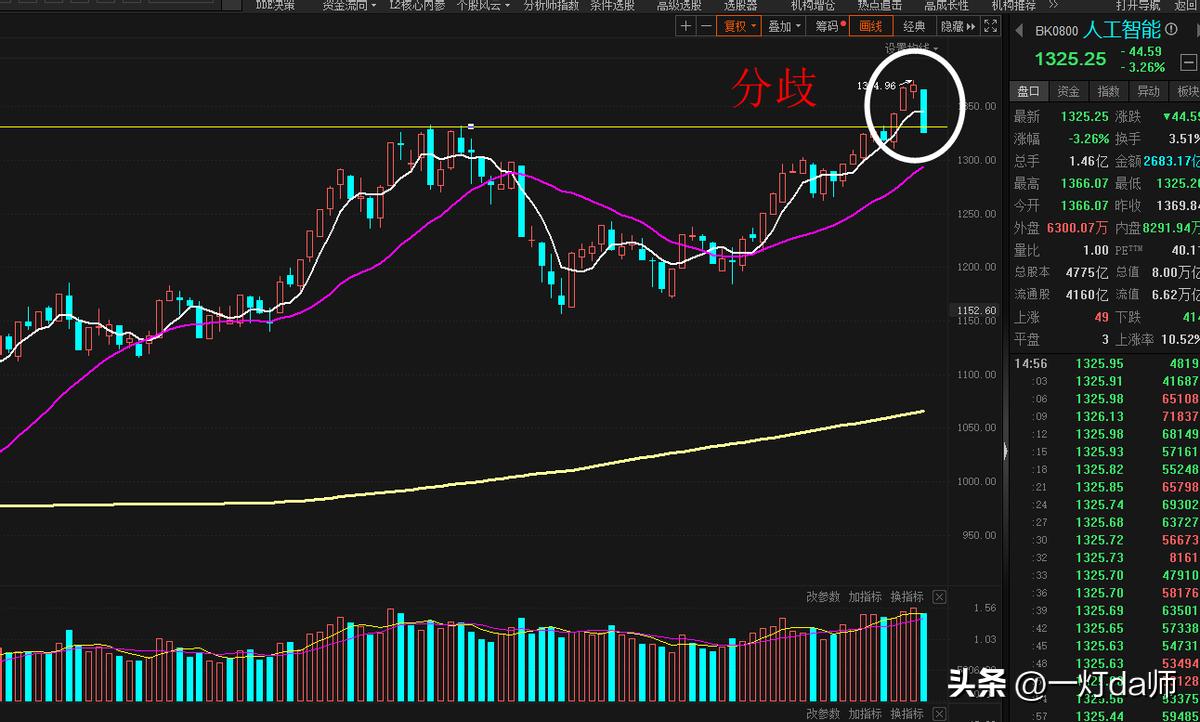The height and width of the screenshot is (722, 1200).
Task: Click 换指标 in bottom panel
Action: (907, 714)
